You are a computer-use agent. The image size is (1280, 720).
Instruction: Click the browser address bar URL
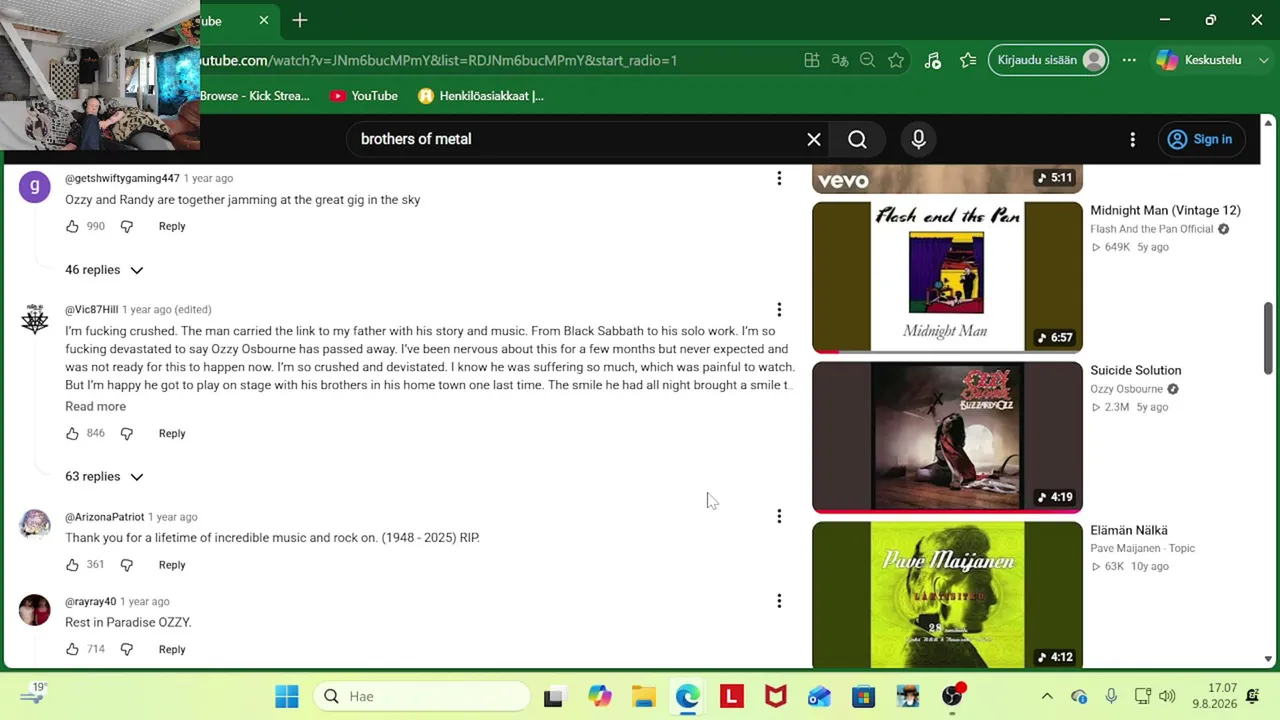click(439, 60)
